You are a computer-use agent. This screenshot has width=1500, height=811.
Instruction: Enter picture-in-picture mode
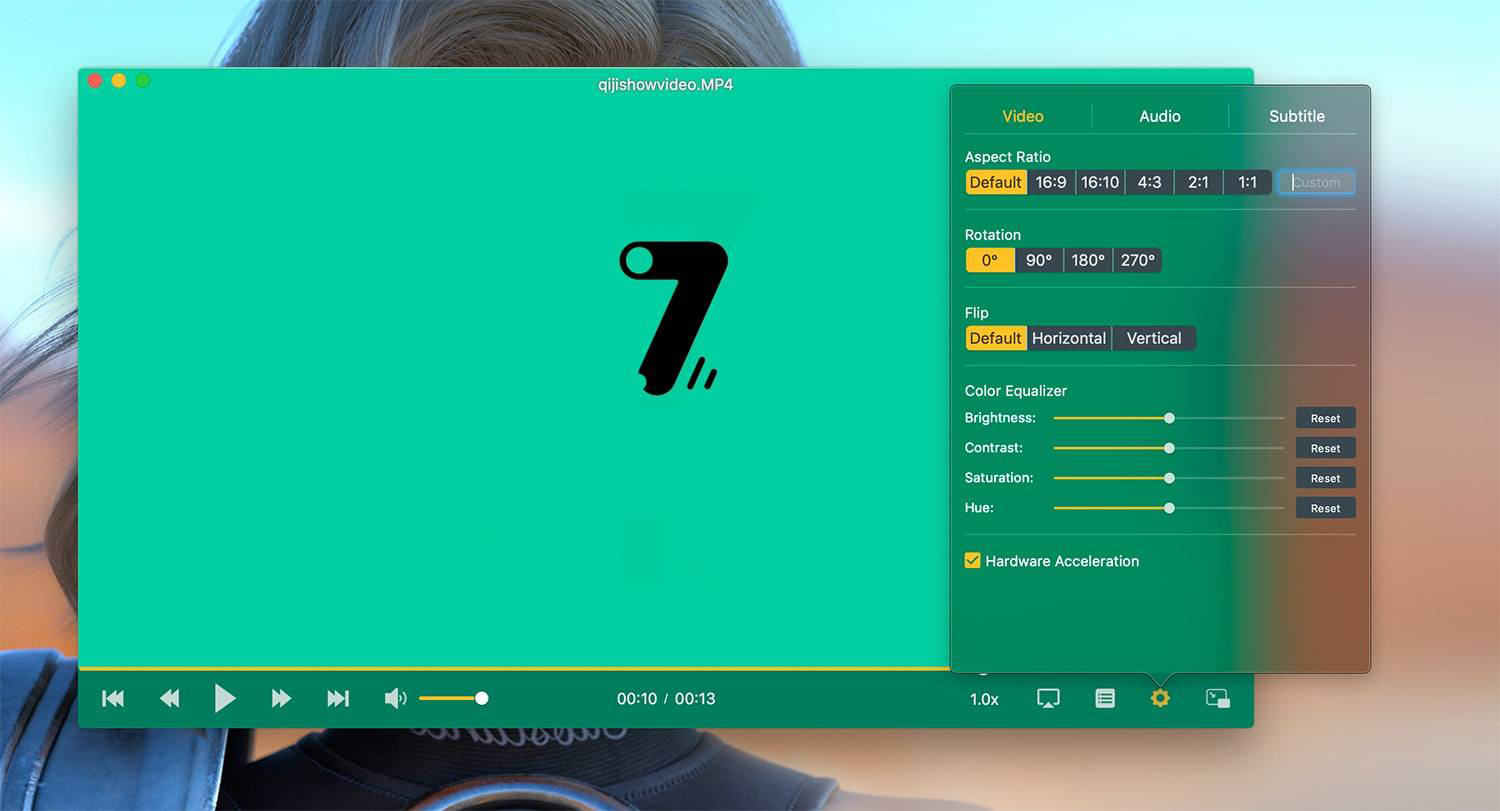coord(1217,699)
